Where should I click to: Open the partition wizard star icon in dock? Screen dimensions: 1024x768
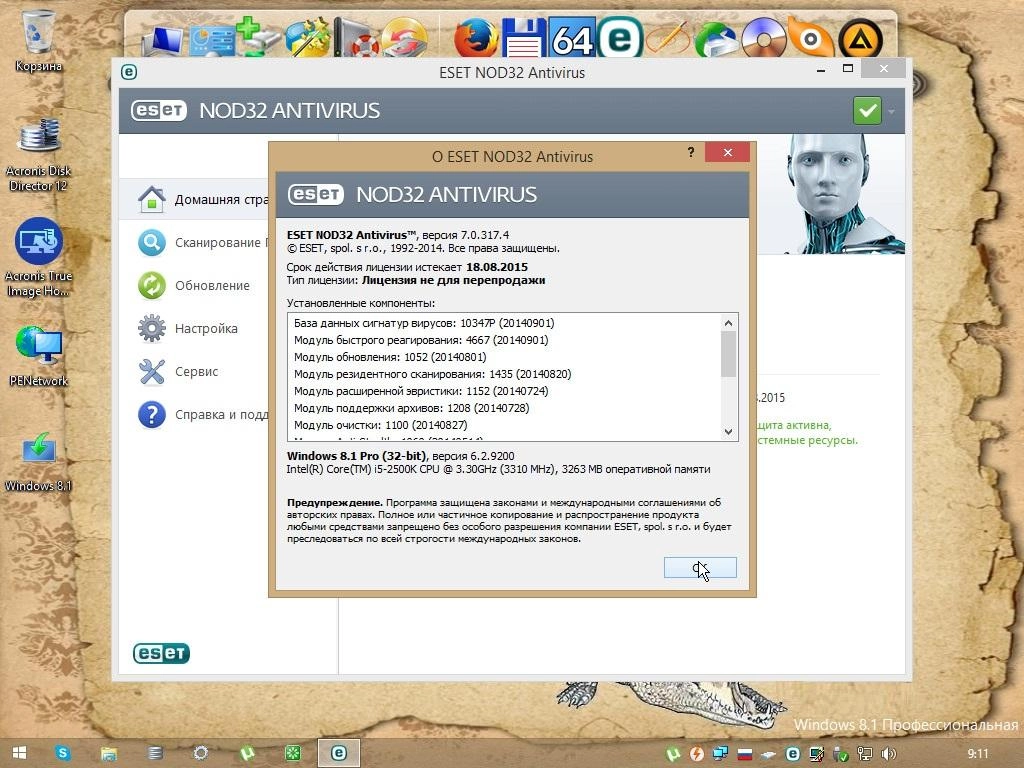(x=307, y=38)
